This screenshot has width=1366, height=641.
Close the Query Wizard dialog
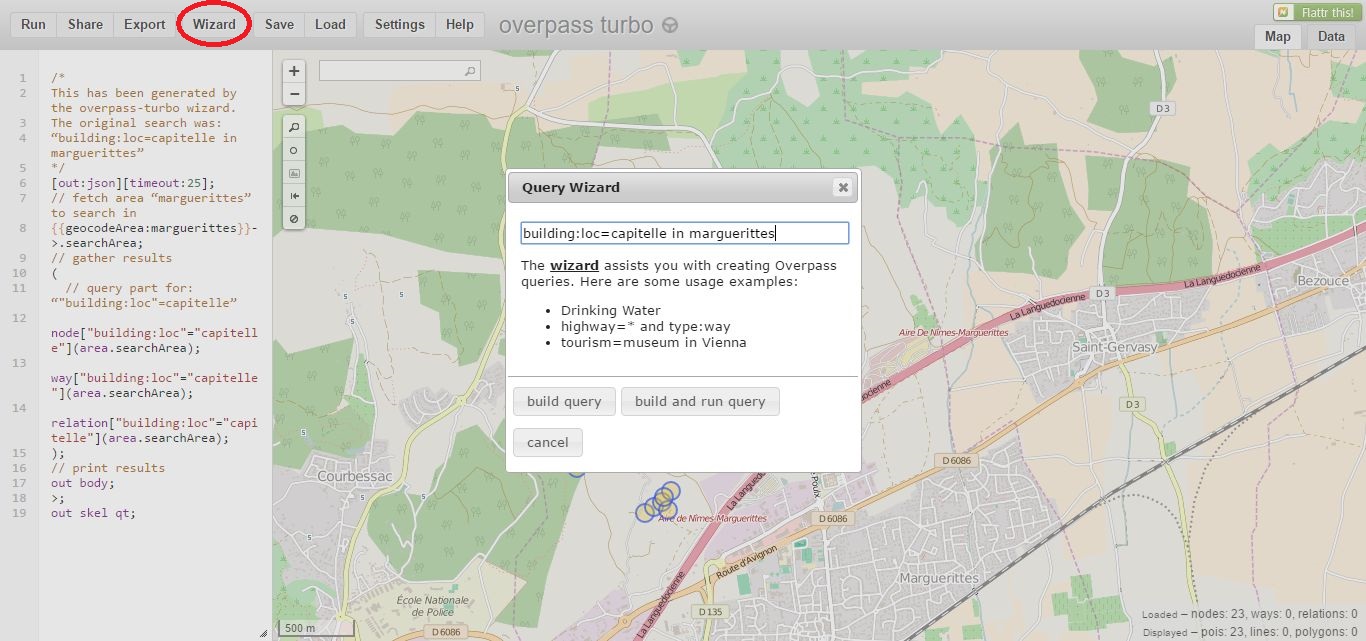(843, 187)
